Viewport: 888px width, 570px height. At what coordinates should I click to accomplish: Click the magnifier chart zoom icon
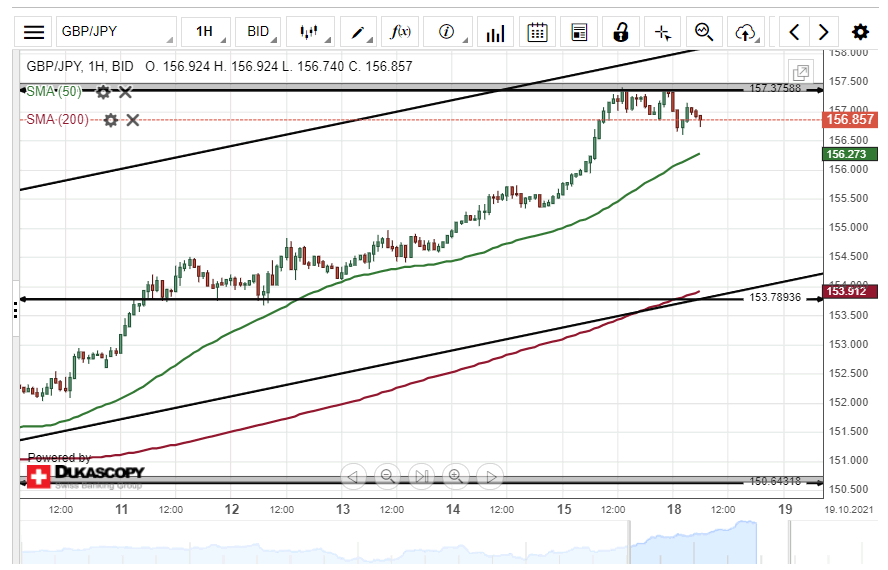coord(704,32)
